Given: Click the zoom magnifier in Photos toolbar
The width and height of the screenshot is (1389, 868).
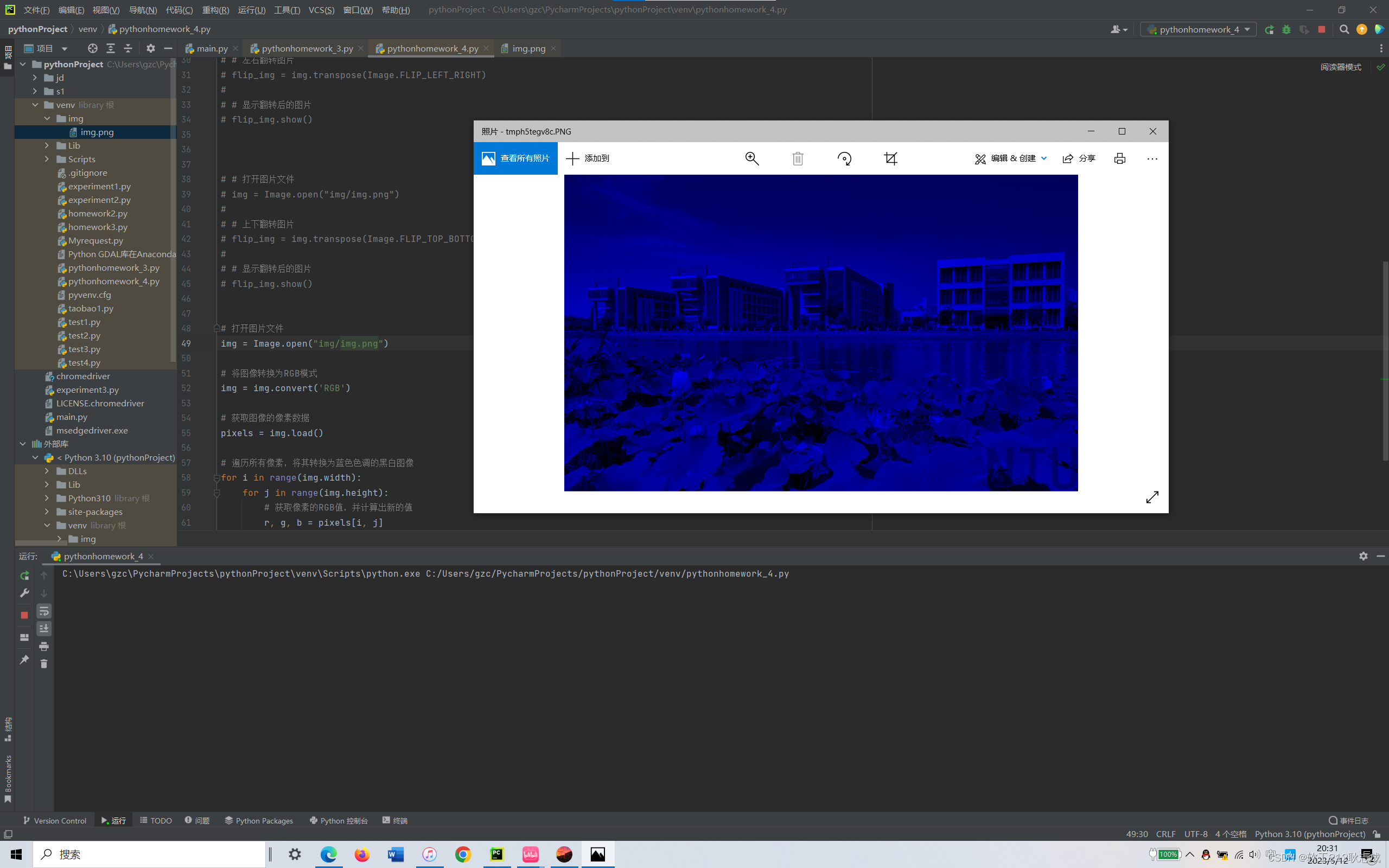Looking at the screenshot, I should click(752, 158).
